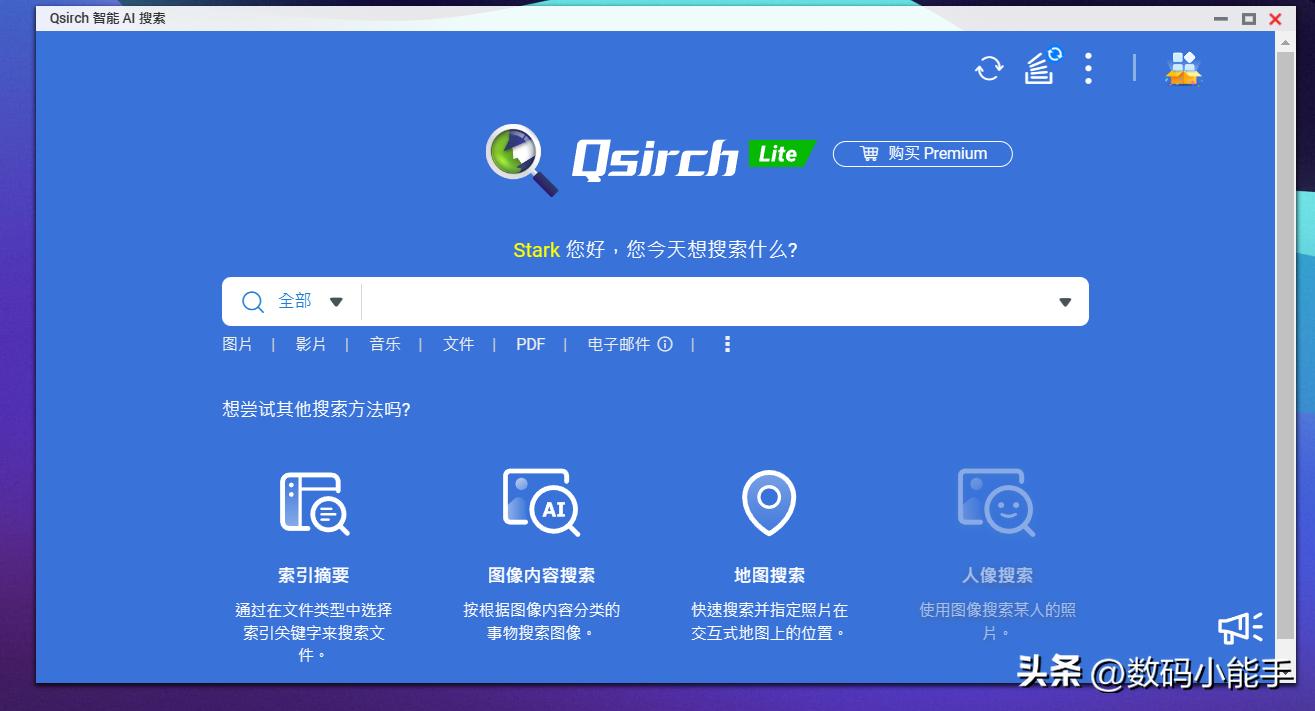Click the 图片 filter link
Screen dimensions: 1315x711
coord(238,344)
